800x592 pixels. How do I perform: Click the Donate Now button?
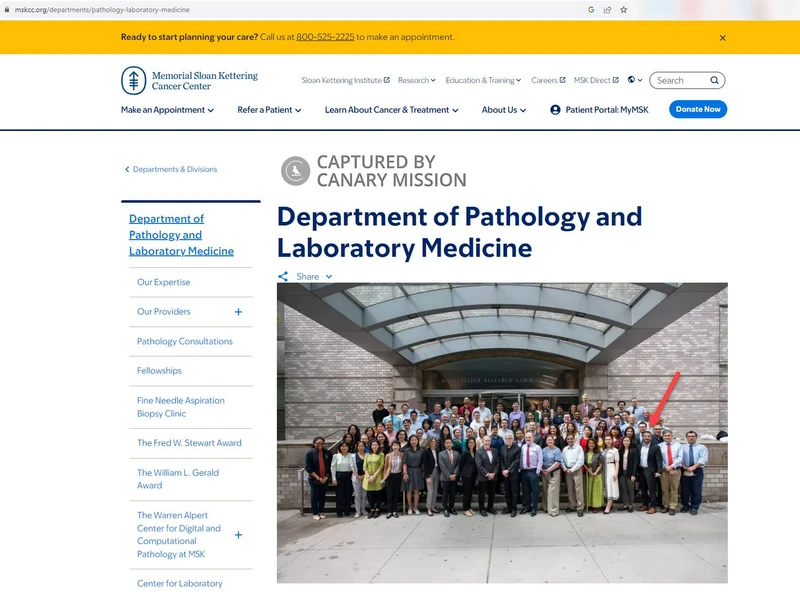(x=697, y=110)
